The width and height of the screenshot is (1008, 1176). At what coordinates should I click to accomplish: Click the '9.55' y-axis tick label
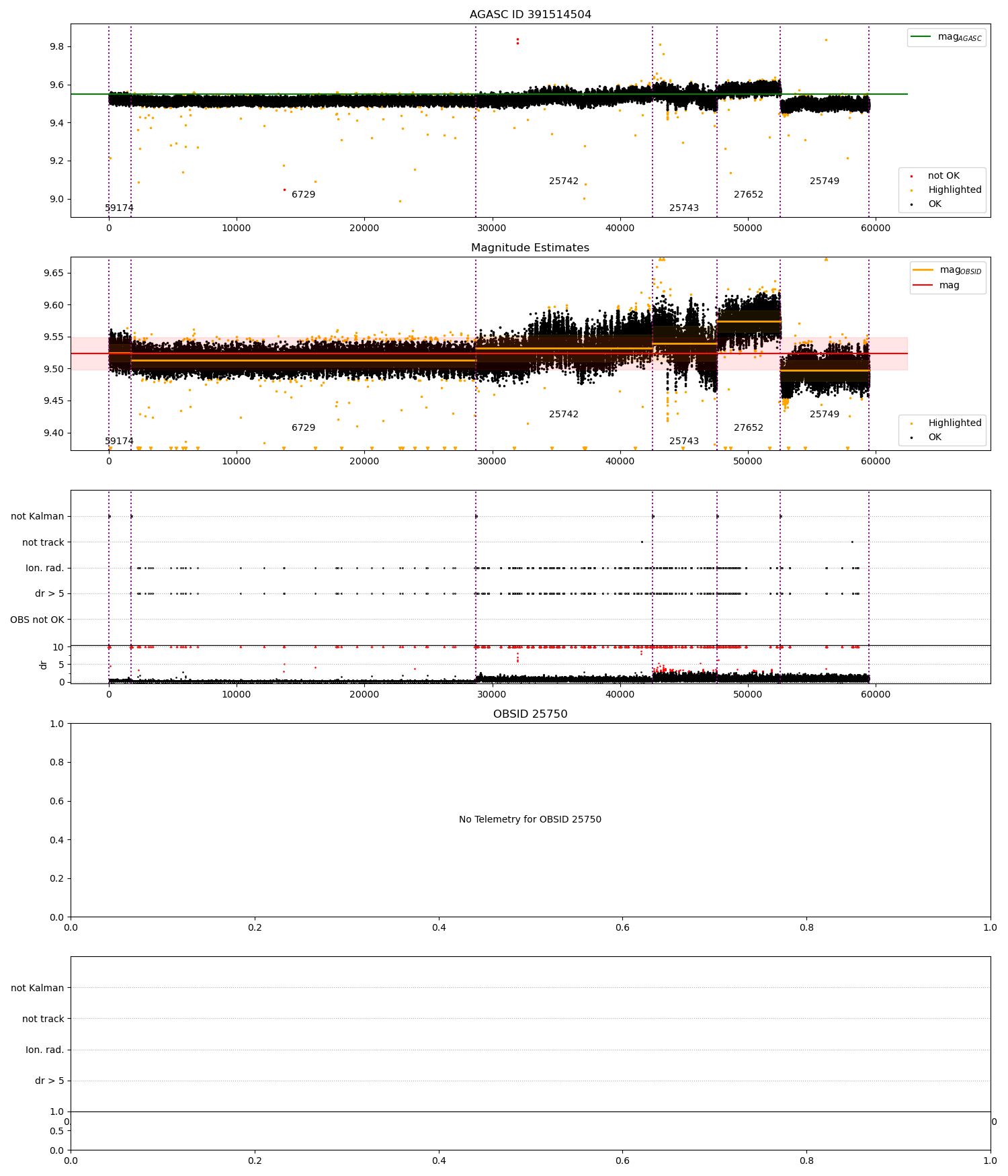(54, 337)
